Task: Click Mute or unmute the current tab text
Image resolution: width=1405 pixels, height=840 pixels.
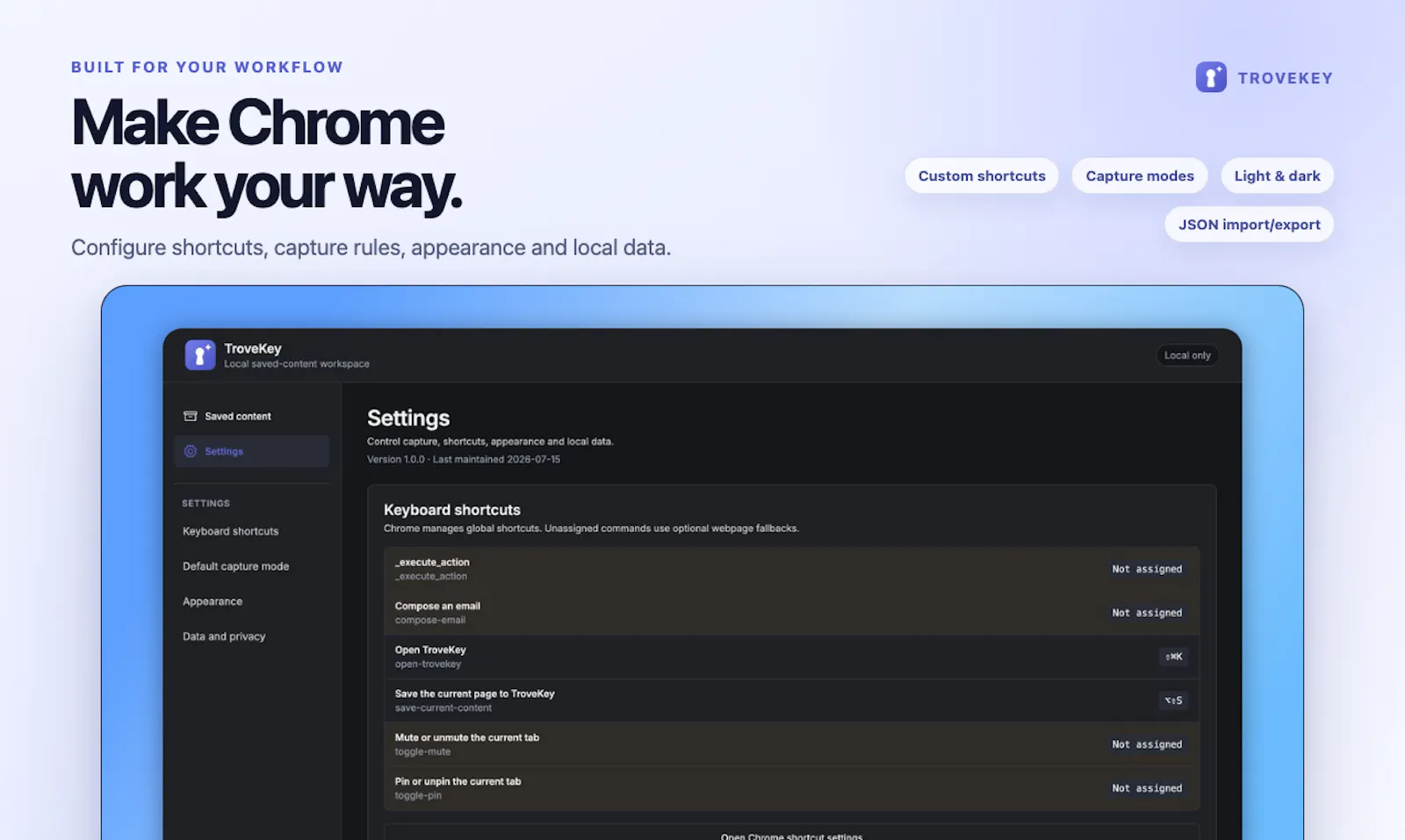Action: (466, 737)
